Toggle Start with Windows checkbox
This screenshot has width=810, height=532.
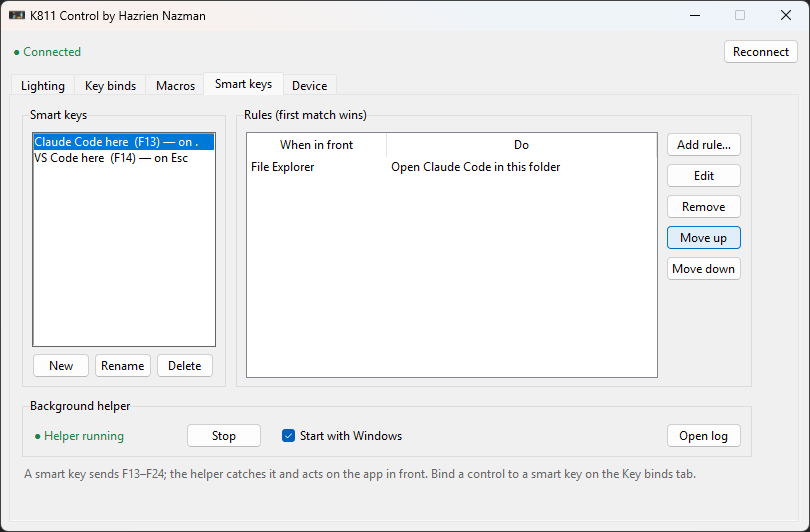coord(288,436)
